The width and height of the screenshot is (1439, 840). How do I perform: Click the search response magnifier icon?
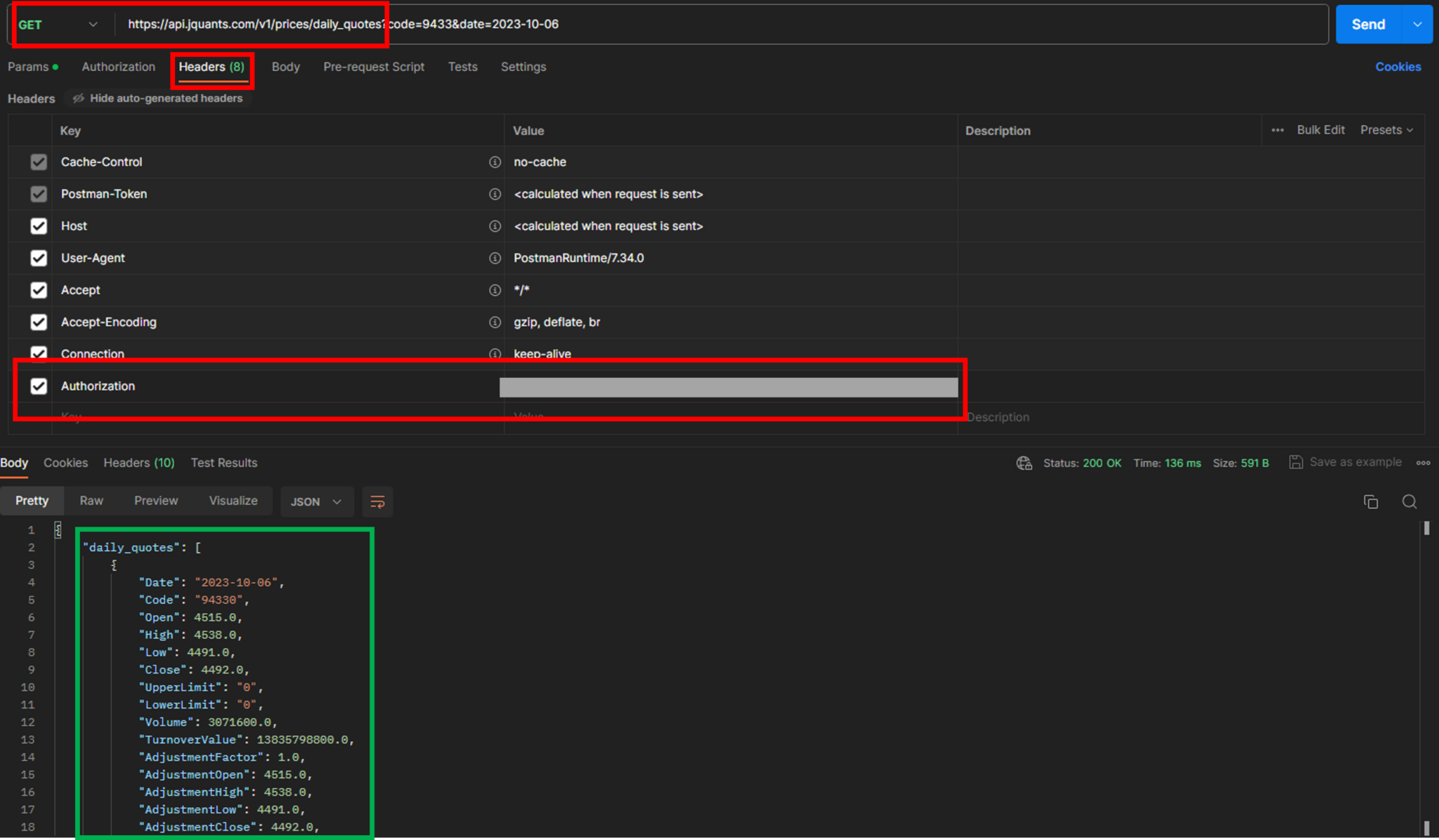[x=1409, y=501]
